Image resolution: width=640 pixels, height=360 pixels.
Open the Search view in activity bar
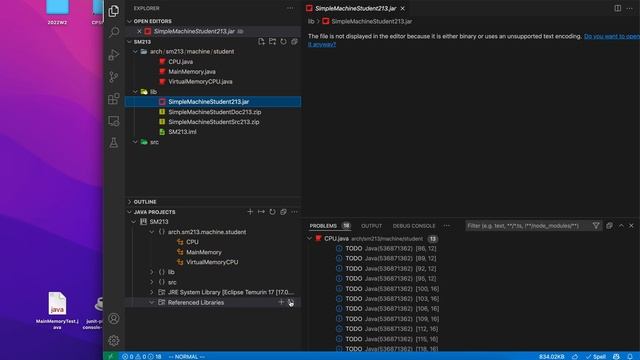tap(114, 32)
